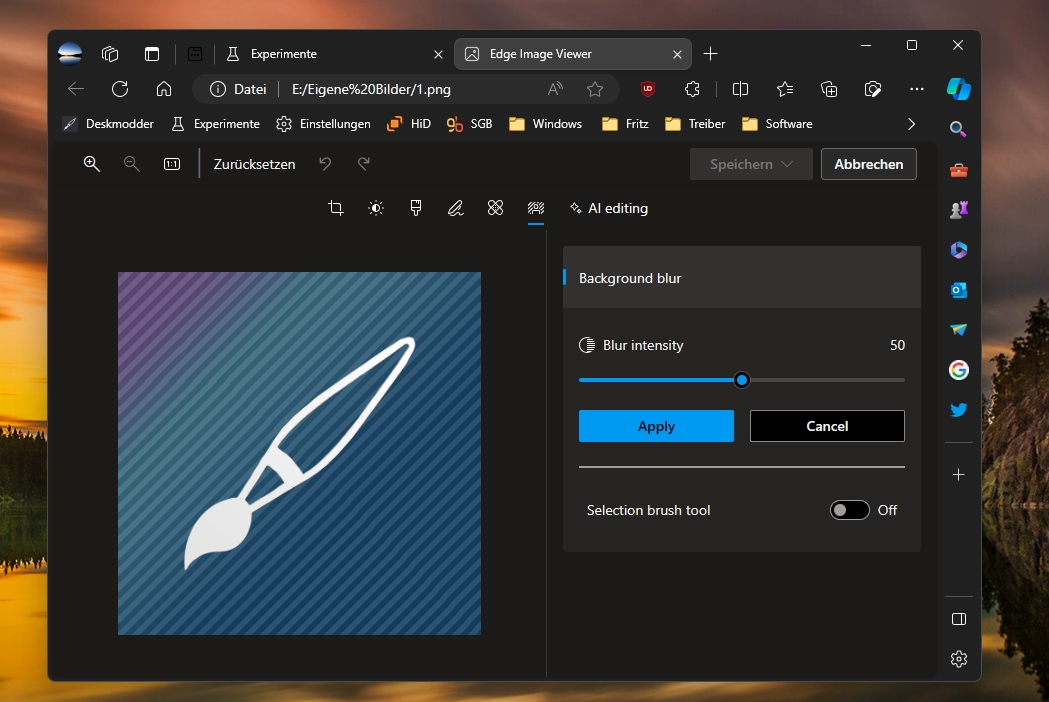Screen dimensions: 1049x702
Task: Expand the bookmarks overflow chevron
Action: tap(911, 124)
